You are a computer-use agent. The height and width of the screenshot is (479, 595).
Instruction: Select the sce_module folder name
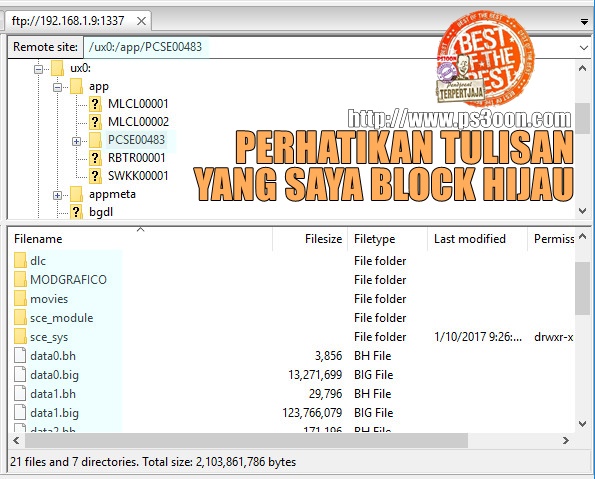(61, 318)
